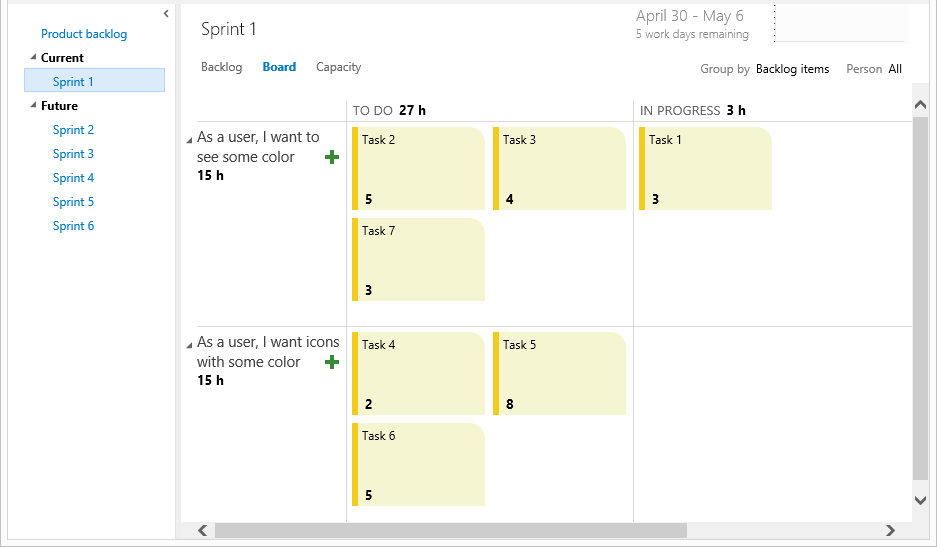Screen dimensions: 937x547
Task: Open Sprint 4 in the sidebar
Action: pos(73,178)
